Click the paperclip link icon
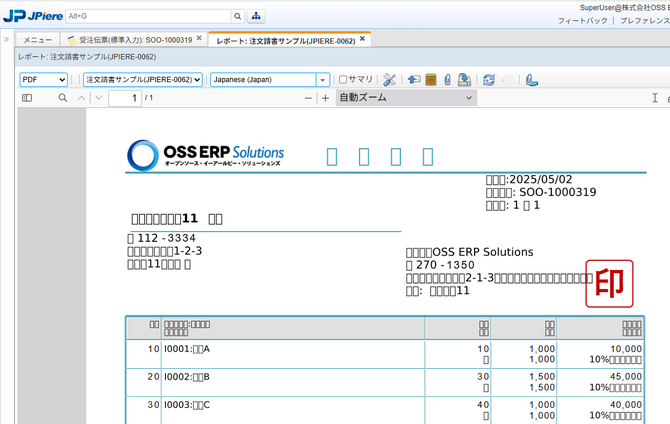Image resolution: width=670 pixels, height=424 pixels. click(532, 80)
